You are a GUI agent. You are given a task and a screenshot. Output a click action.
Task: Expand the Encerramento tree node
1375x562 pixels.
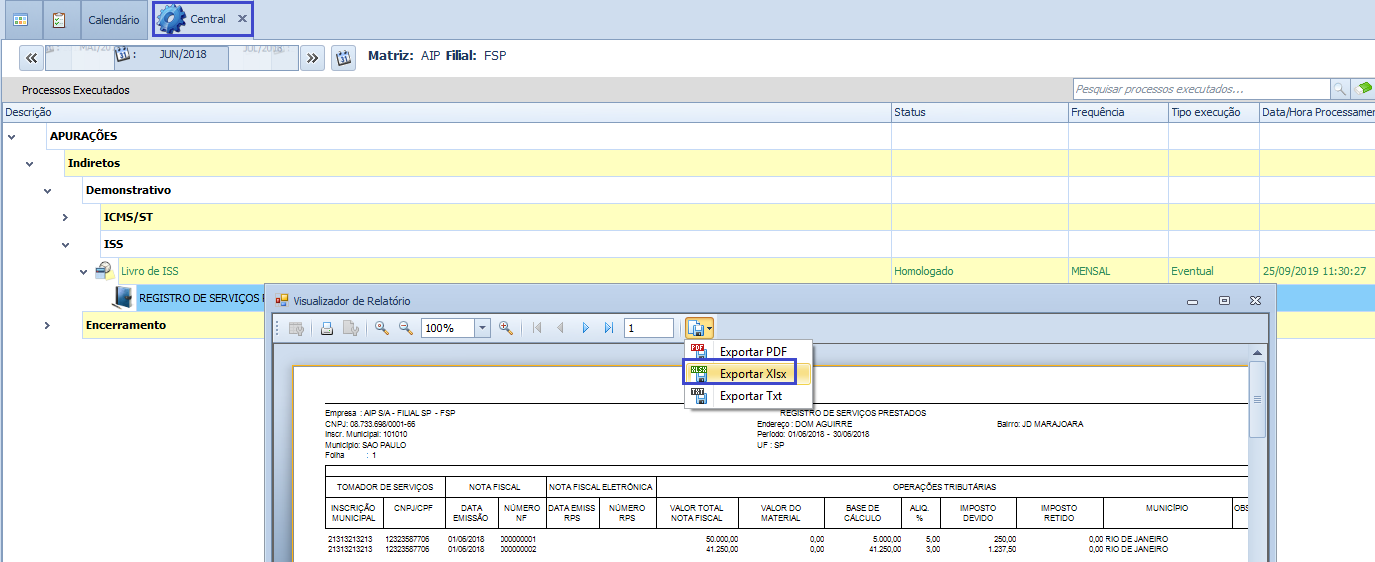48,325
